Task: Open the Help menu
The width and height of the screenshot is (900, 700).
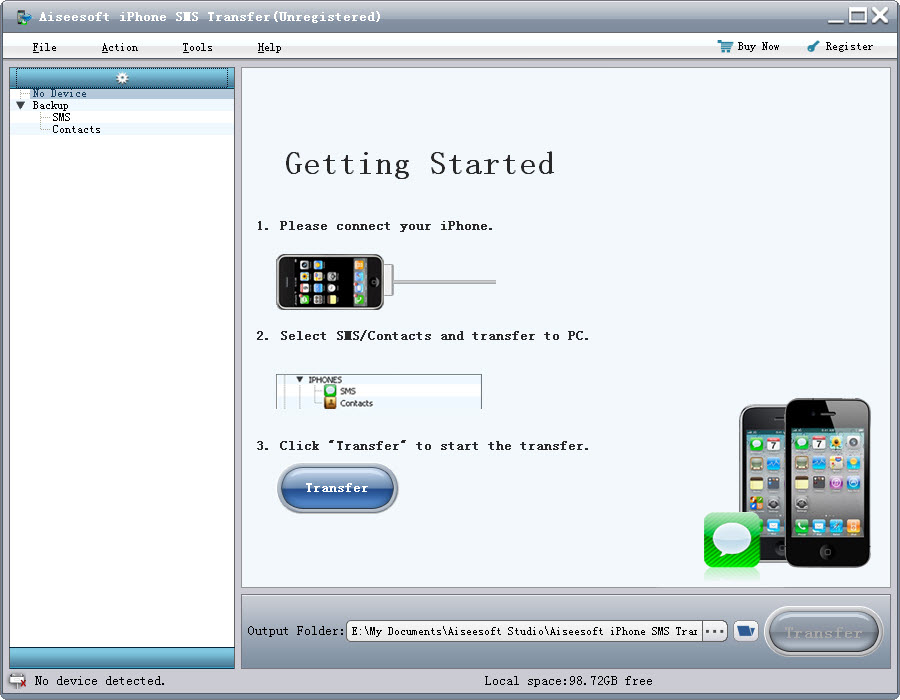Action: [x=269, y=47]
